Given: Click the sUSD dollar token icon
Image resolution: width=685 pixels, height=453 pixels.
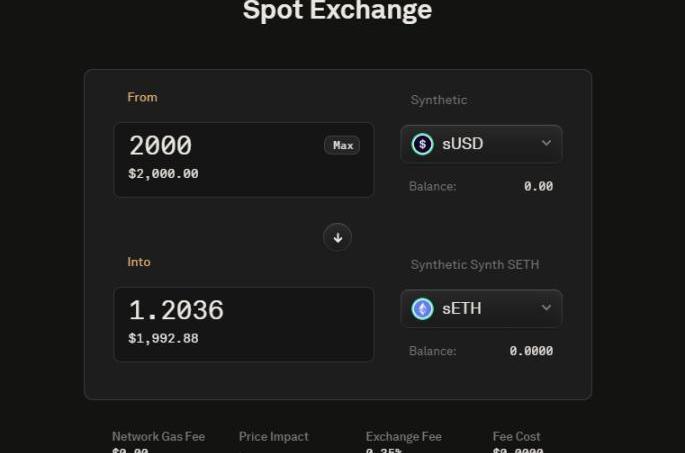Looking at the screenshot, I should (423, 144).
